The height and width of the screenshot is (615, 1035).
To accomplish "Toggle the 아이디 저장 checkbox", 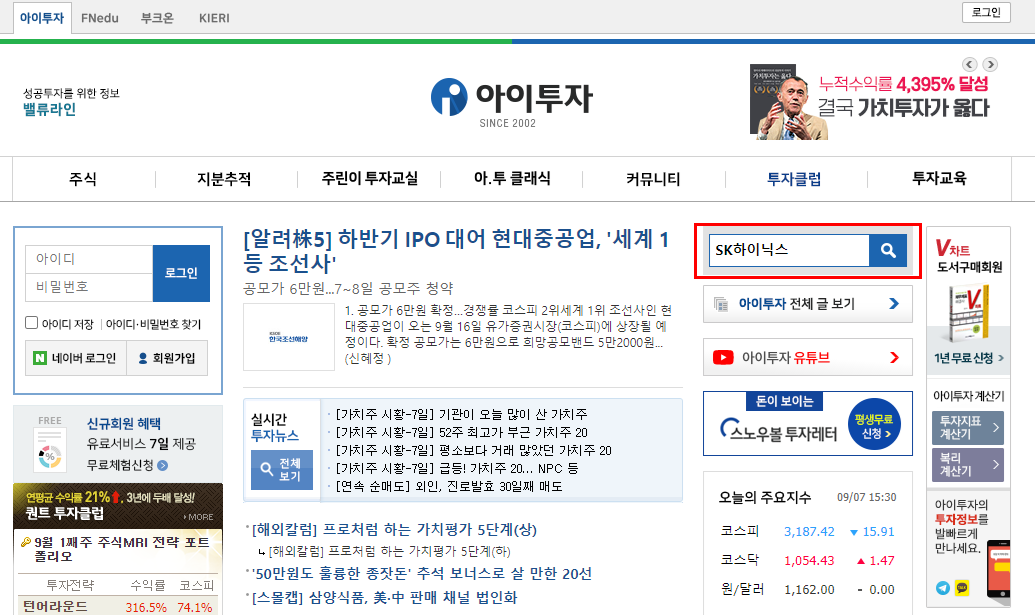I will point(32,323).
